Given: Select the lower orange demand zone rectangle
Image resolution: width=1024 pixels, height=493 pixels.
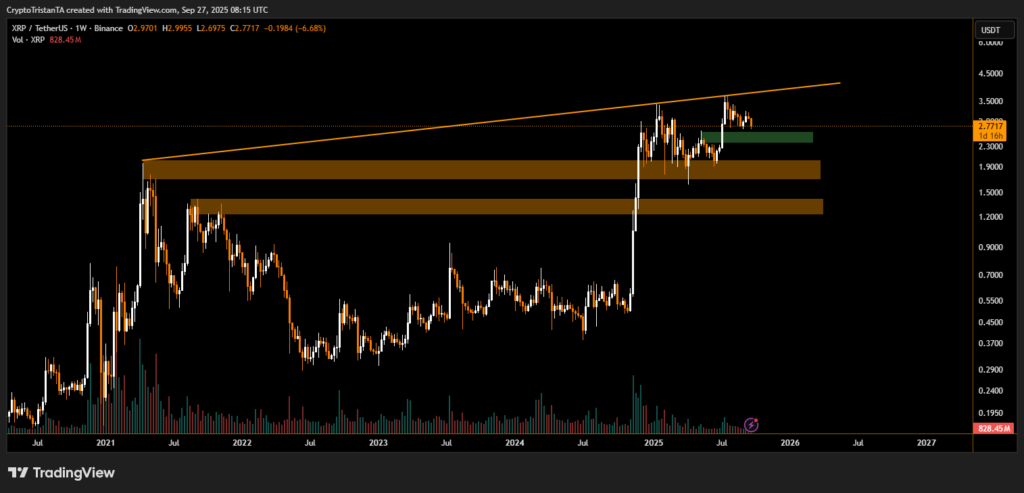Looking at the screenshot, I should (x=505, y=206).
